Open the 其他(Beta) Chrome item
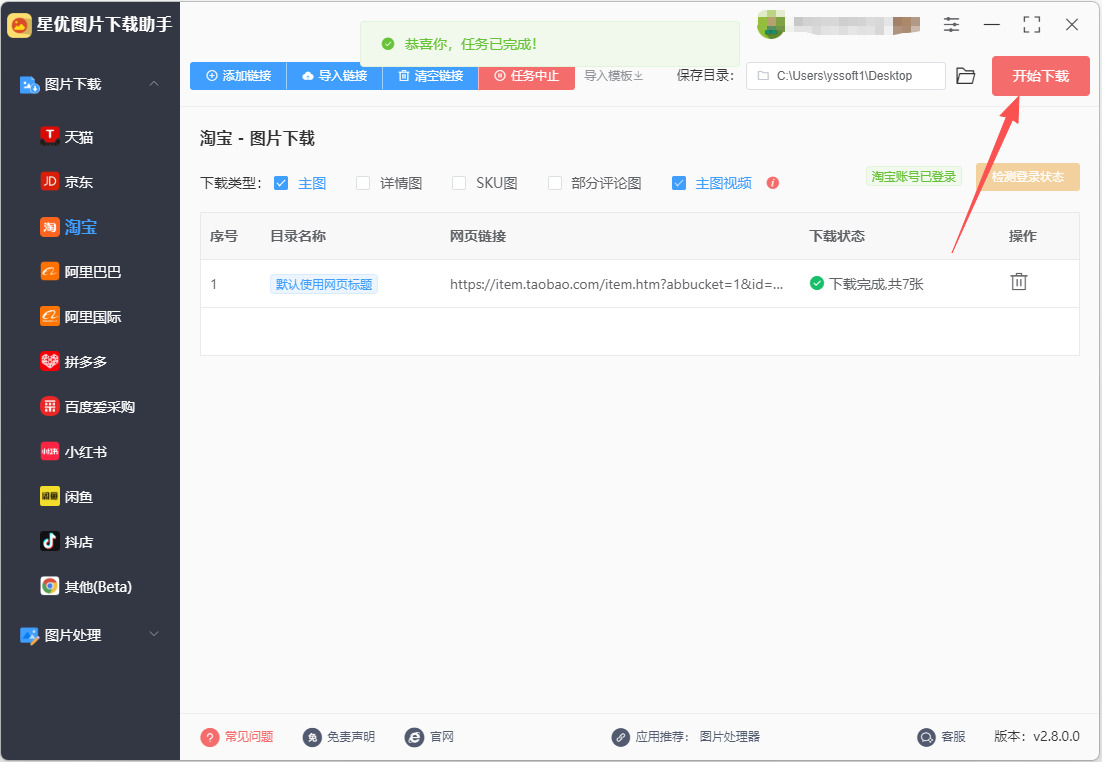 [x=86, y=587]
